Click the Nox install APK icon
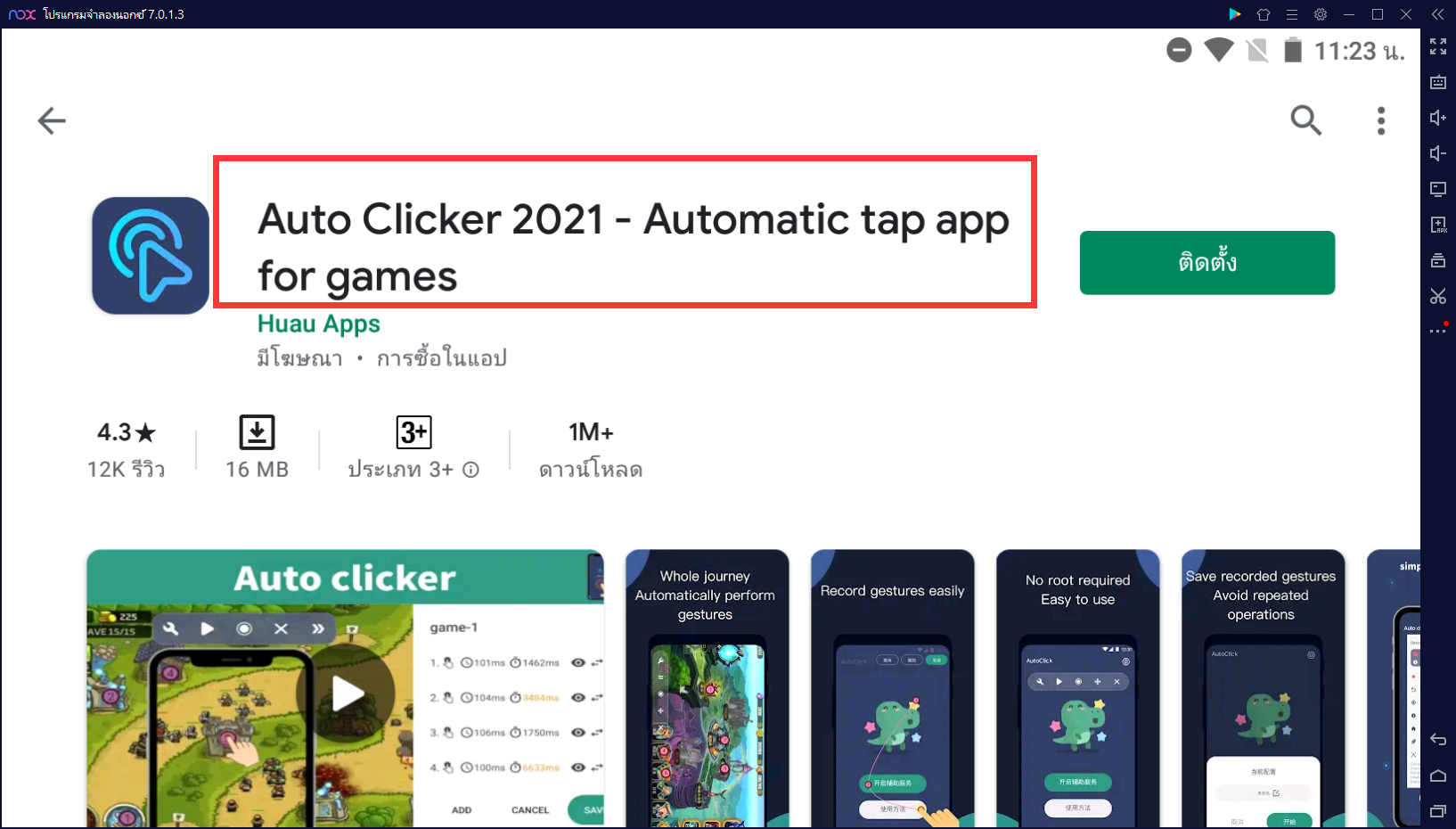Screen dimensions: 1456x829 (1438, 225)
